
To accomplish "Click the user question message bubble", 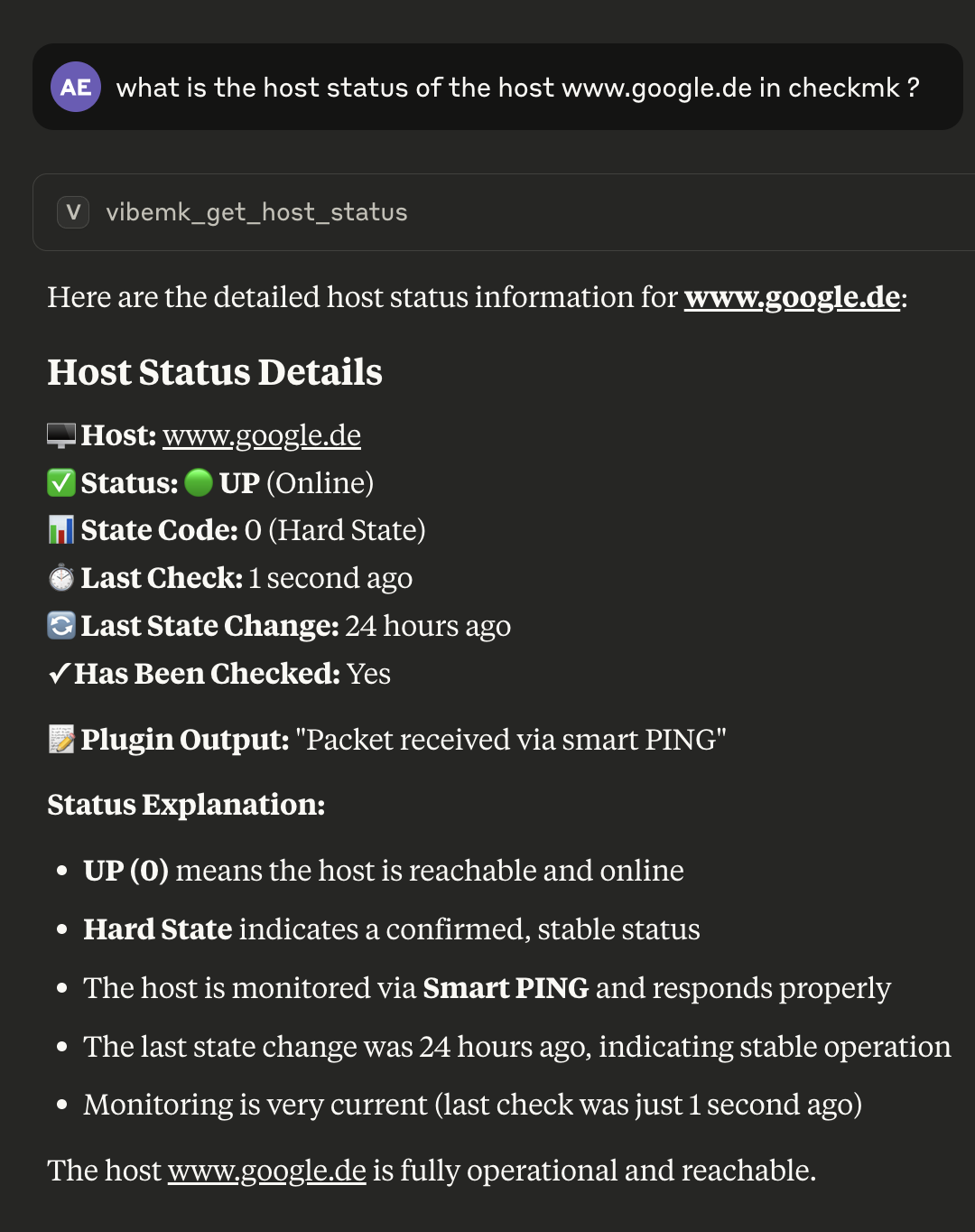I will (517, 88).
